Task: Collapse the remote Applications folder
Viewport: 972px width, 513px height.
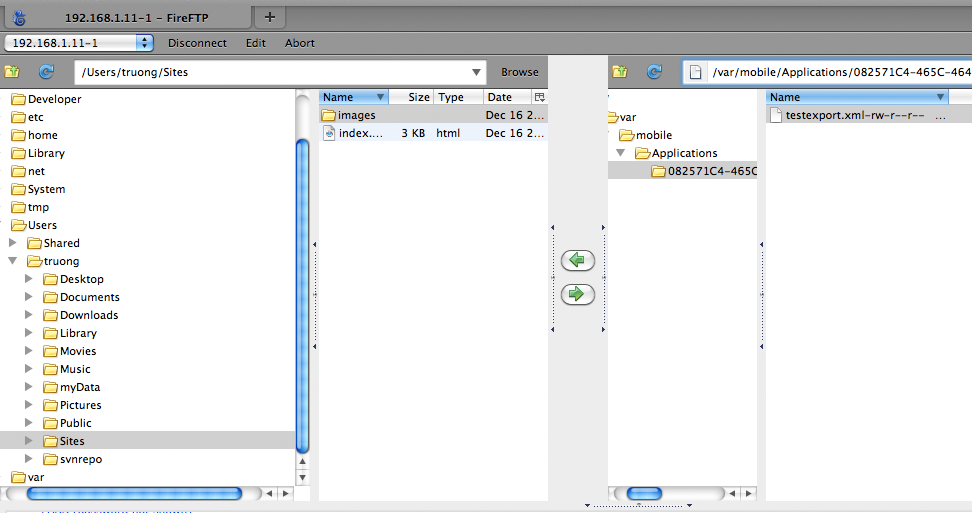Action: coord(621,152)
